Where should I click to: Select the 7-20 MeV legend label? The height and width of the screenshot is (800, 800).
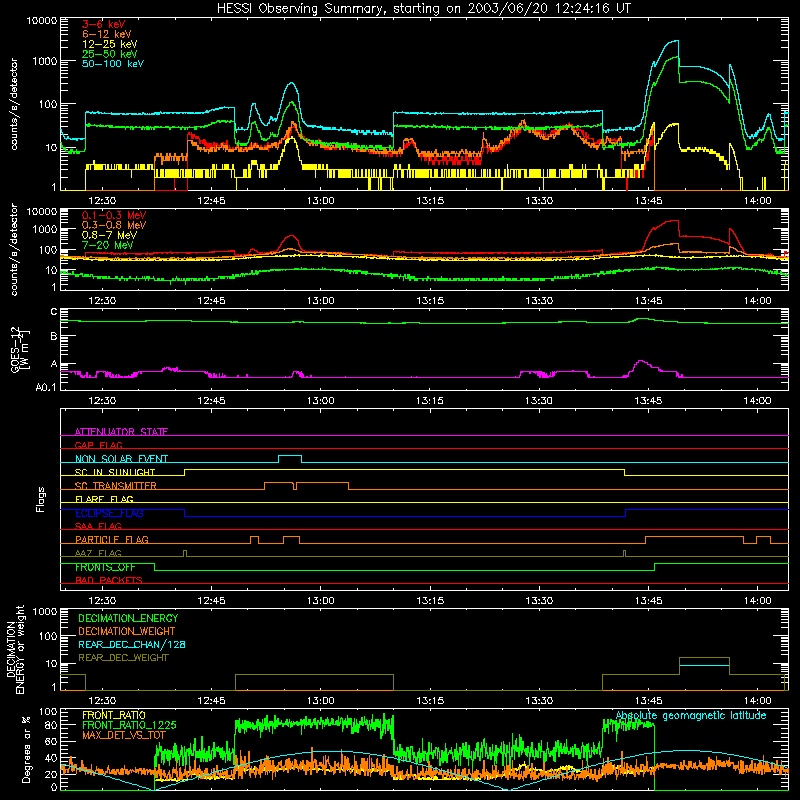coord(108,245)
